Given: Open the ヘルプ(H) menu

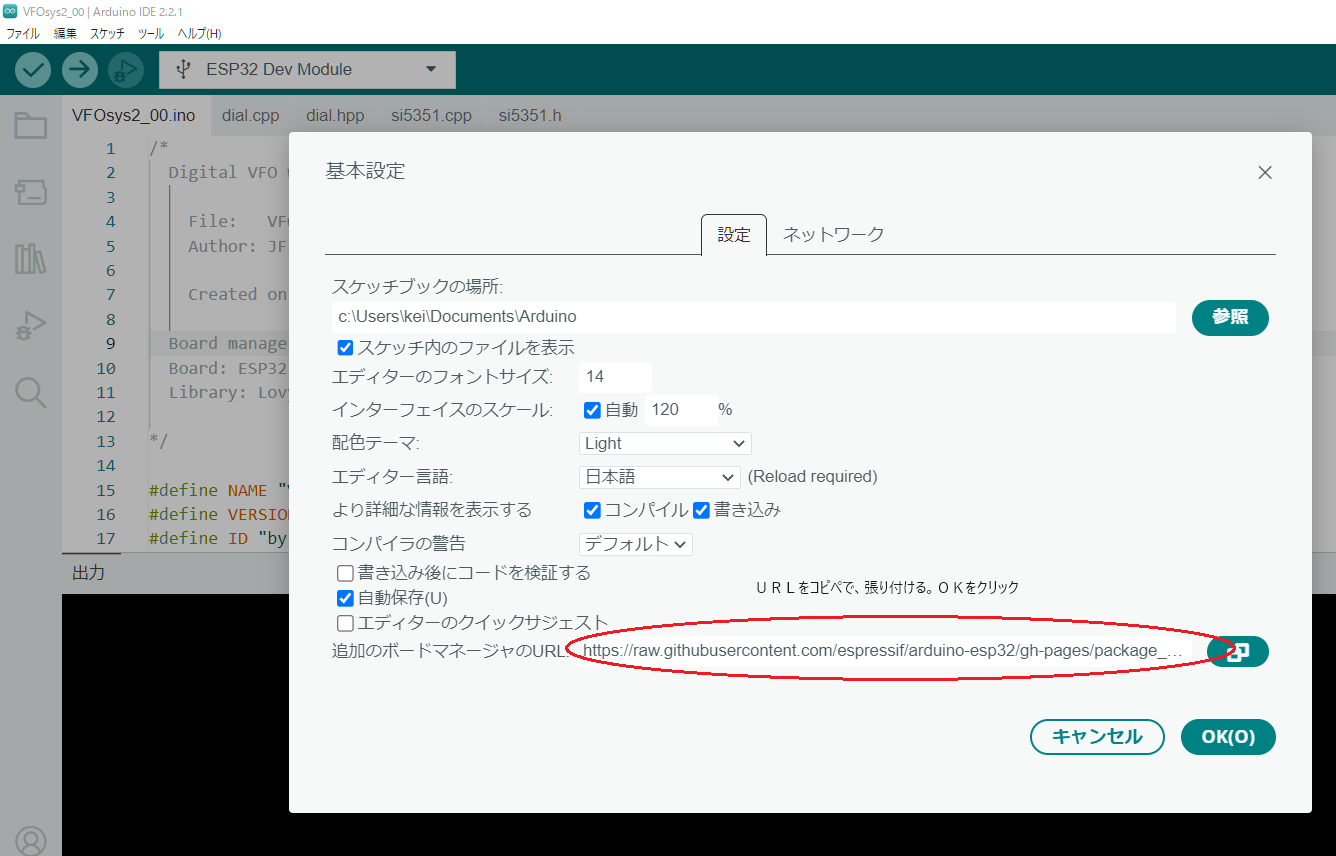Looking at the screenshot, I should [199, 33].
